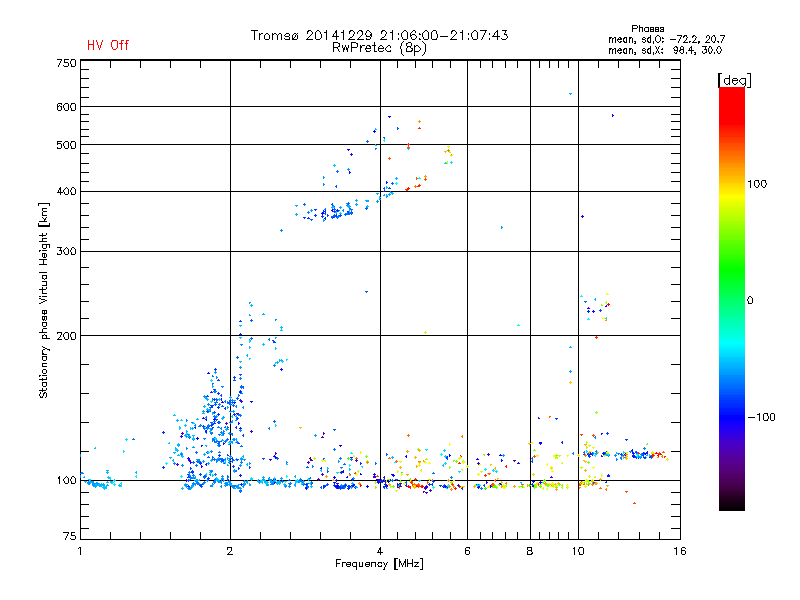The width and height of the screenshot is (800, 600).
Task: Click the Stationary phase Virtual Height axis title
Action: tap(44, 301)
